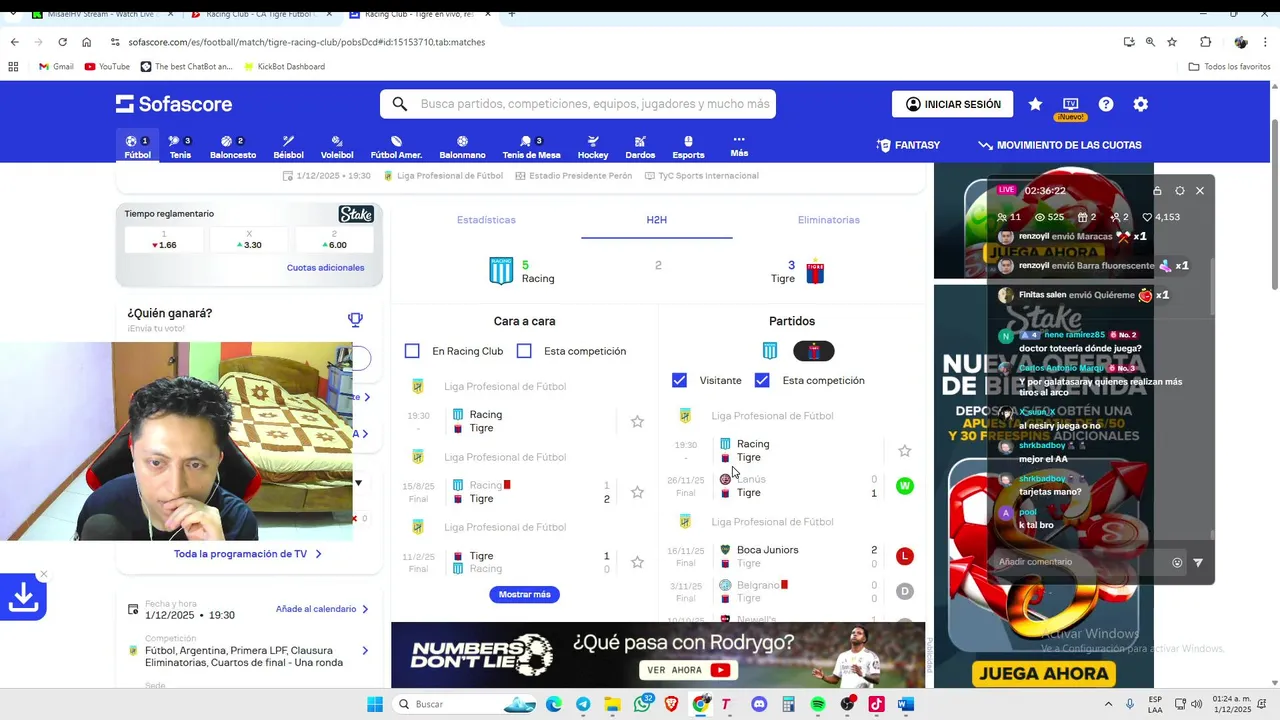Click the Mostrar más button
This screenshot has height=720, width=1280.
tap(525, 594)
